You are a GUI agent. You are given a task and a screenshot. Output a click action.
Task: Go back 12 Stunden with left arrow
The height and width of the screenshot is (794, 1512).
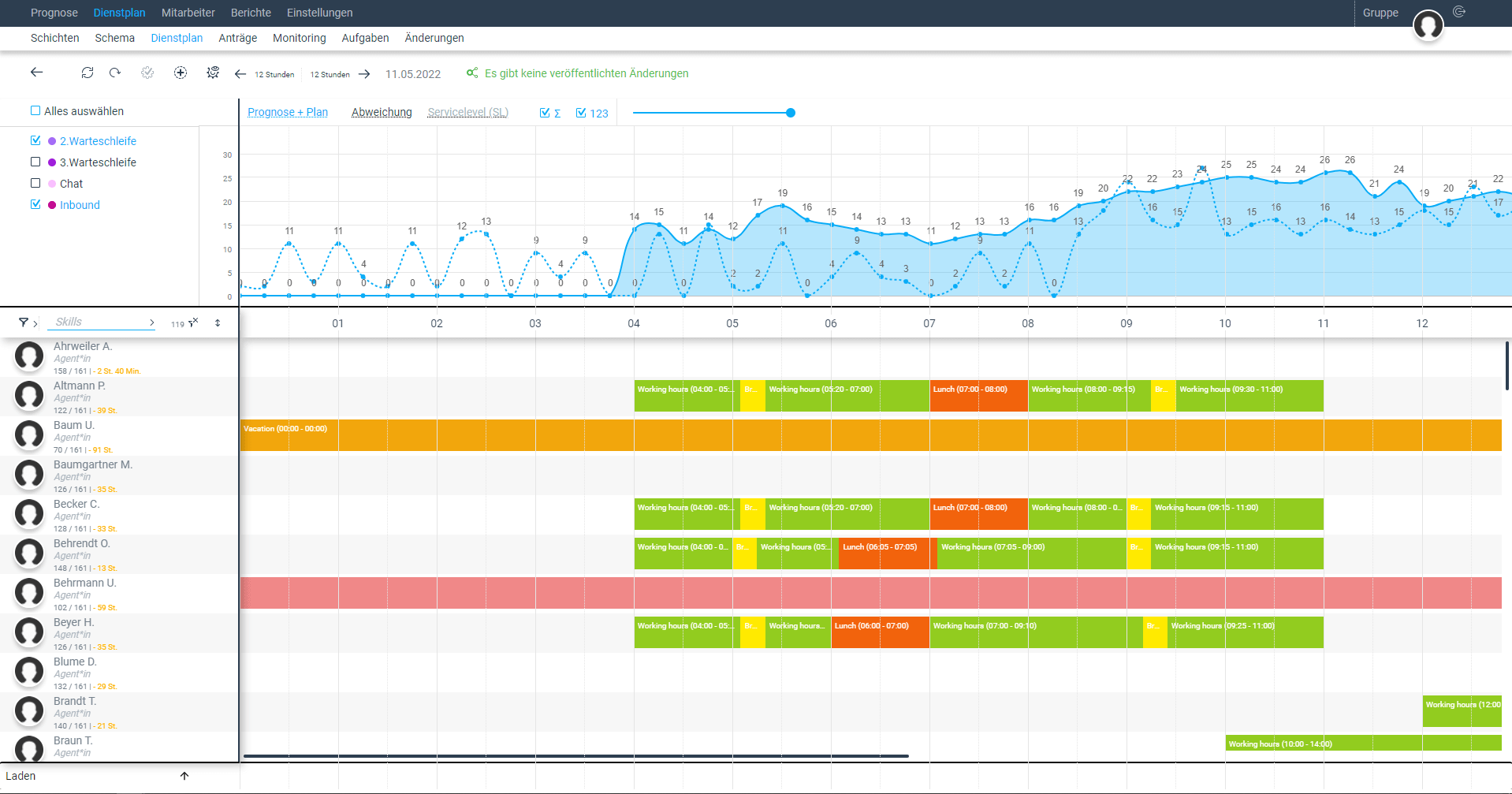240,74
